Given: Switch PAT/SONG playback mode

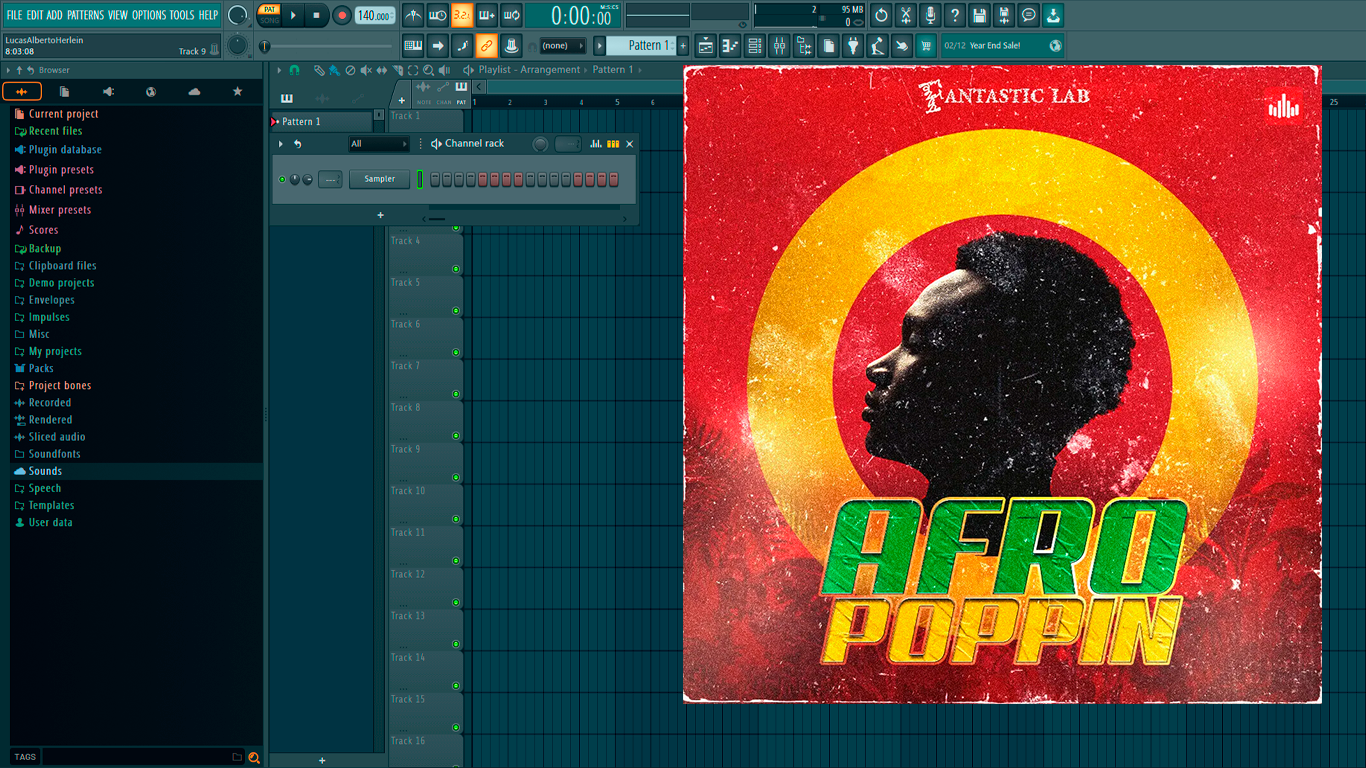Looking at the screenshot, I should pos(270,15).
